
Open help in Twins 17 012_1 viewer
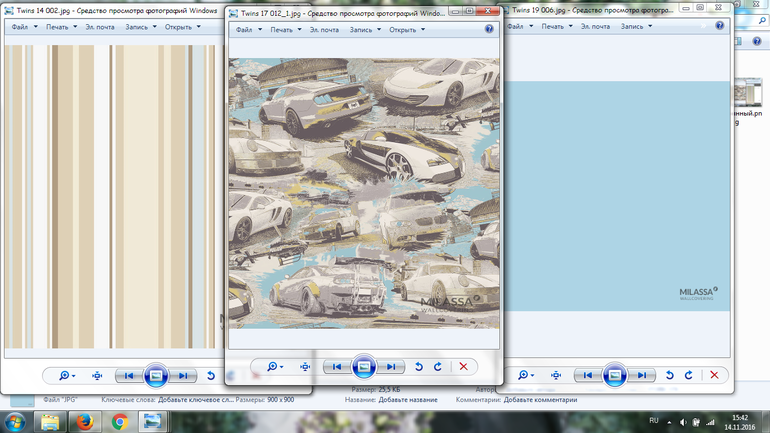click(489, 30)
